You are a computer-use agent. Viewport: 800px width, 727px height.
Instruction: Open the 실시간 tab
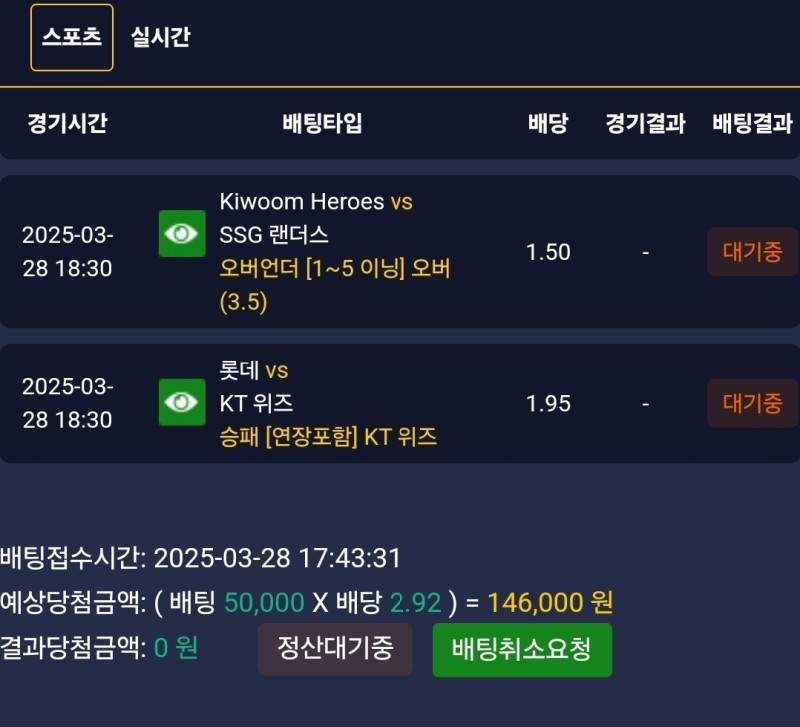click(160, 38)
